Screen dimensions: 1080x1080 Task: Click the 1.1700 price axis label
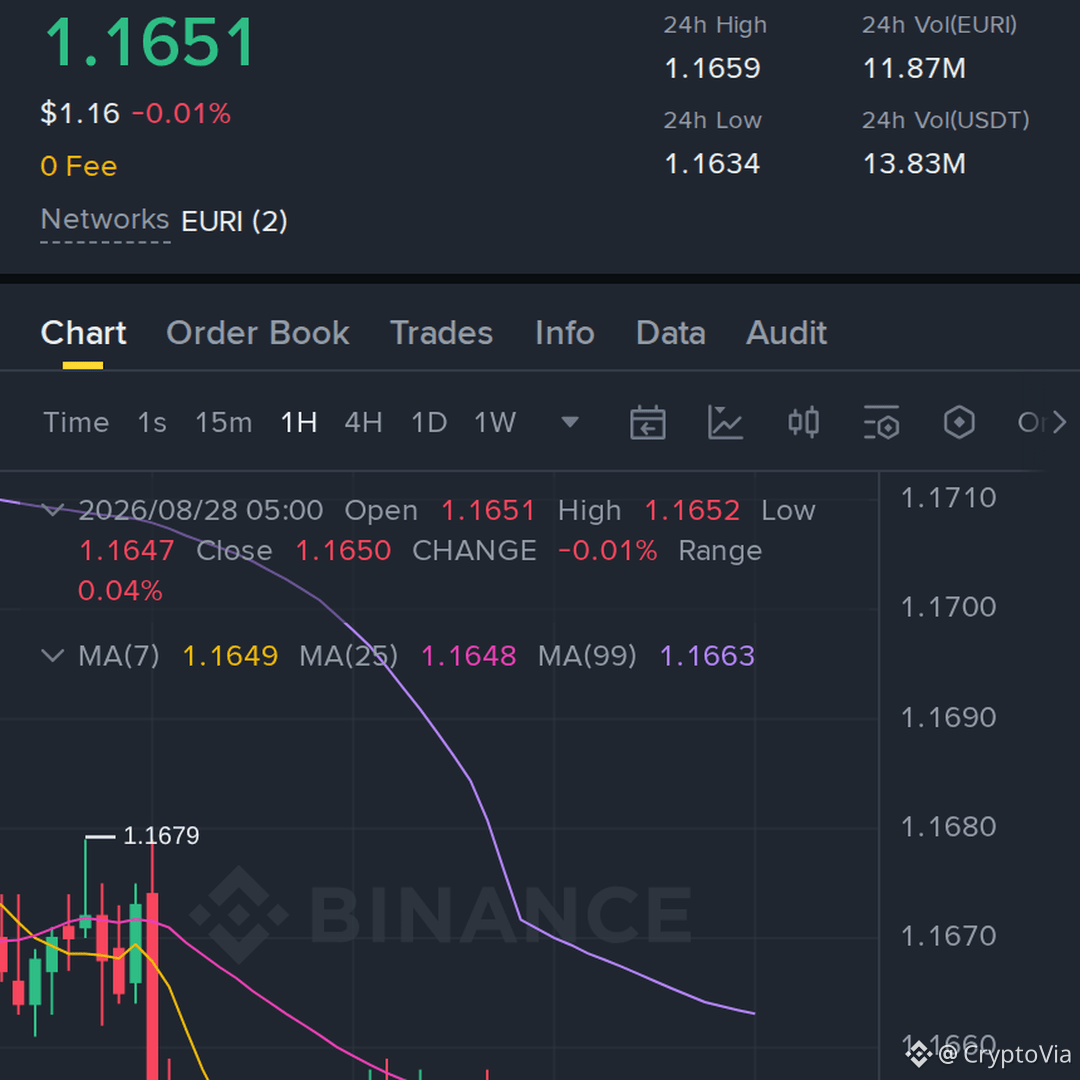click(x=948, y=607)
